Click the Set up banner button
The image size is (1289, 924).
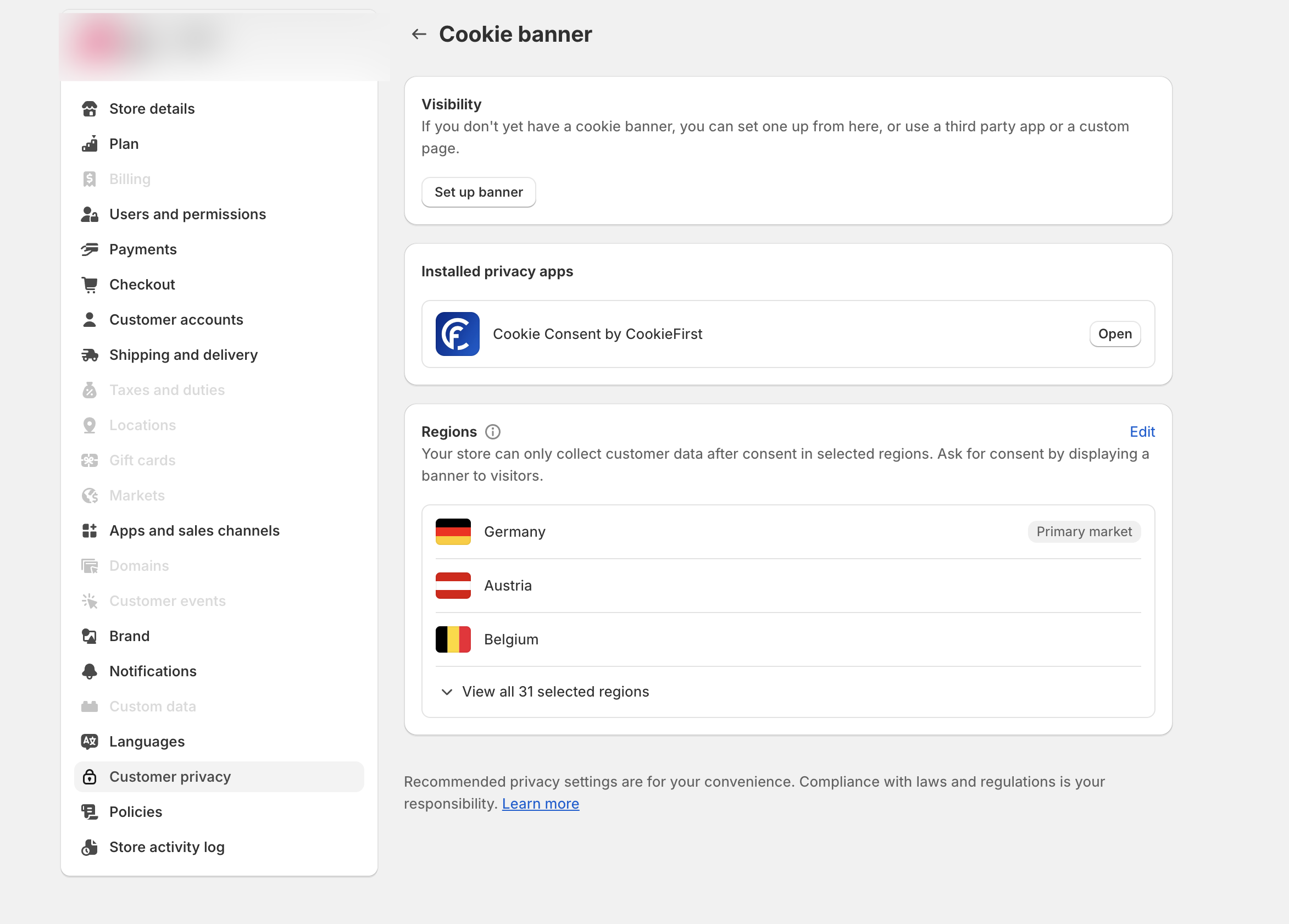(479, 192)
